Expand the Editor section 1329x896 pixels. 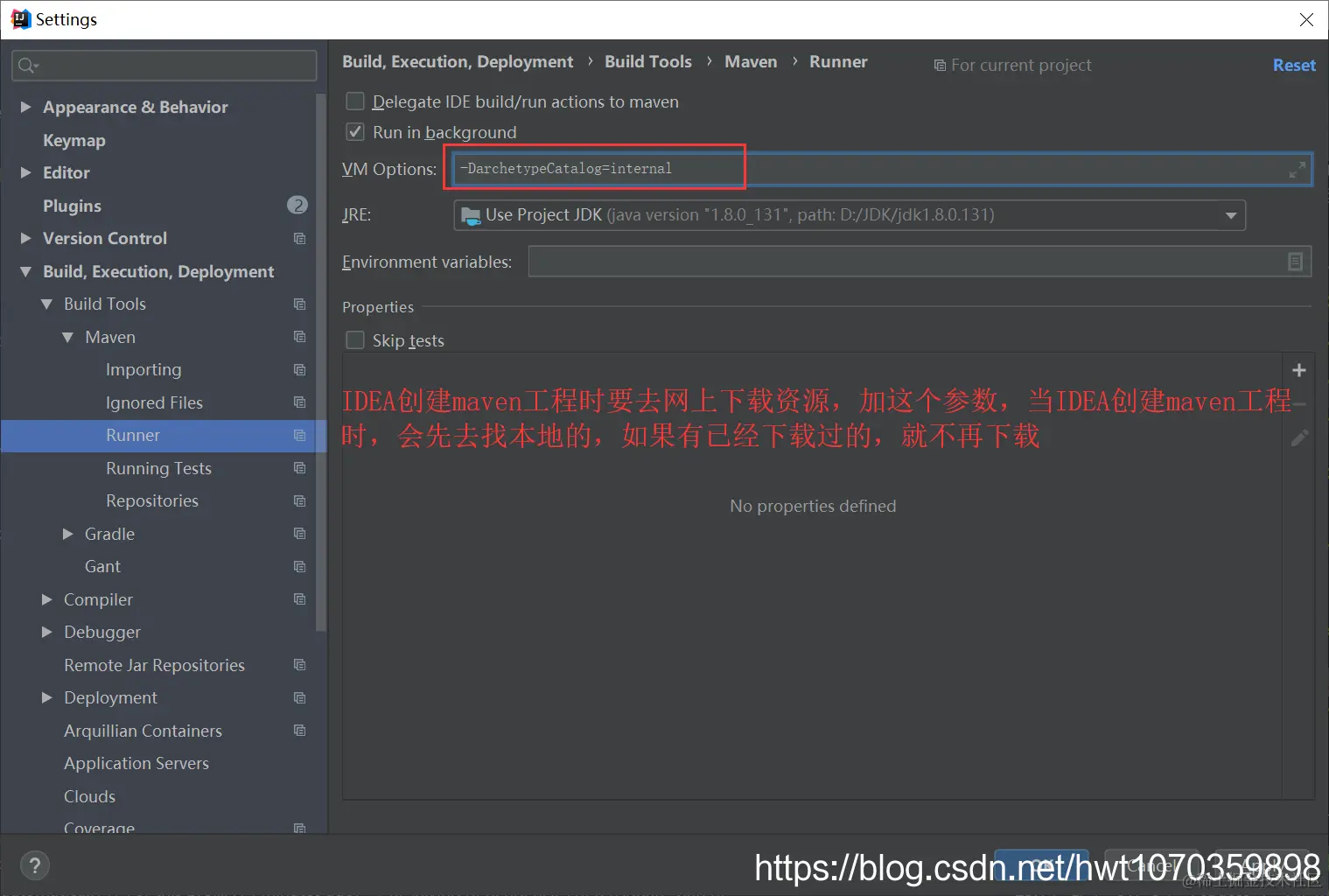point(26,172)
